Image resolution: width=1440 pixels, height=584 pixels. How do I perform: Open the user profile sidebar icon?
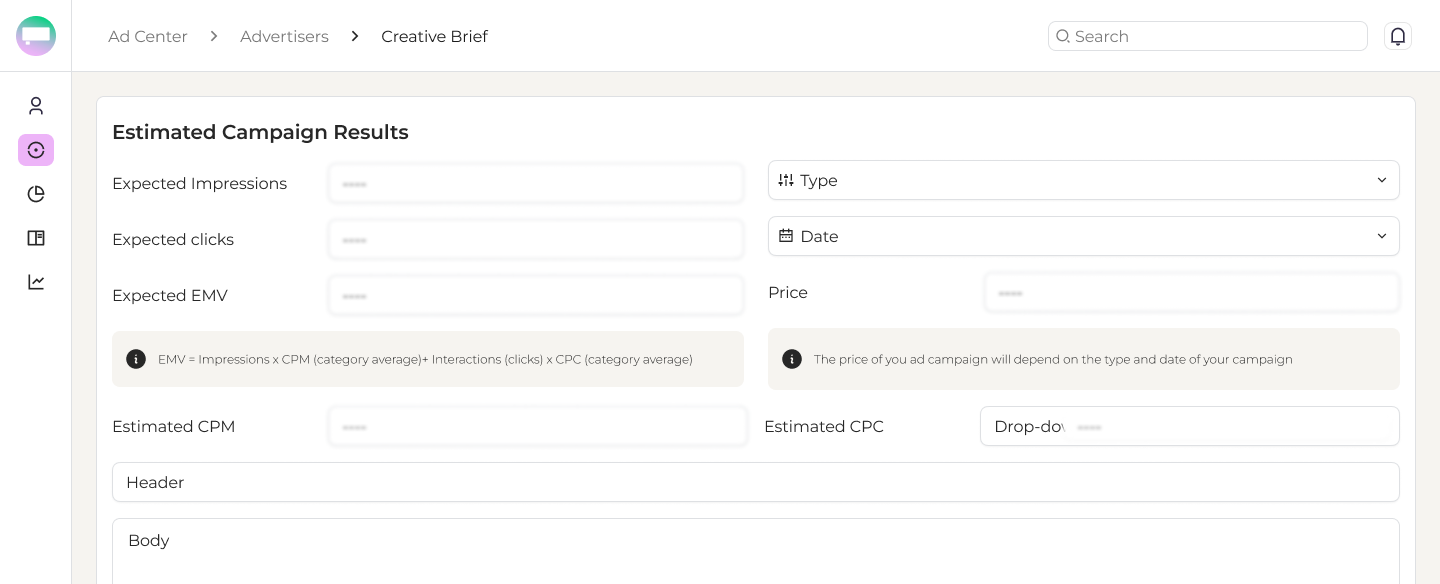coord(36,106)
